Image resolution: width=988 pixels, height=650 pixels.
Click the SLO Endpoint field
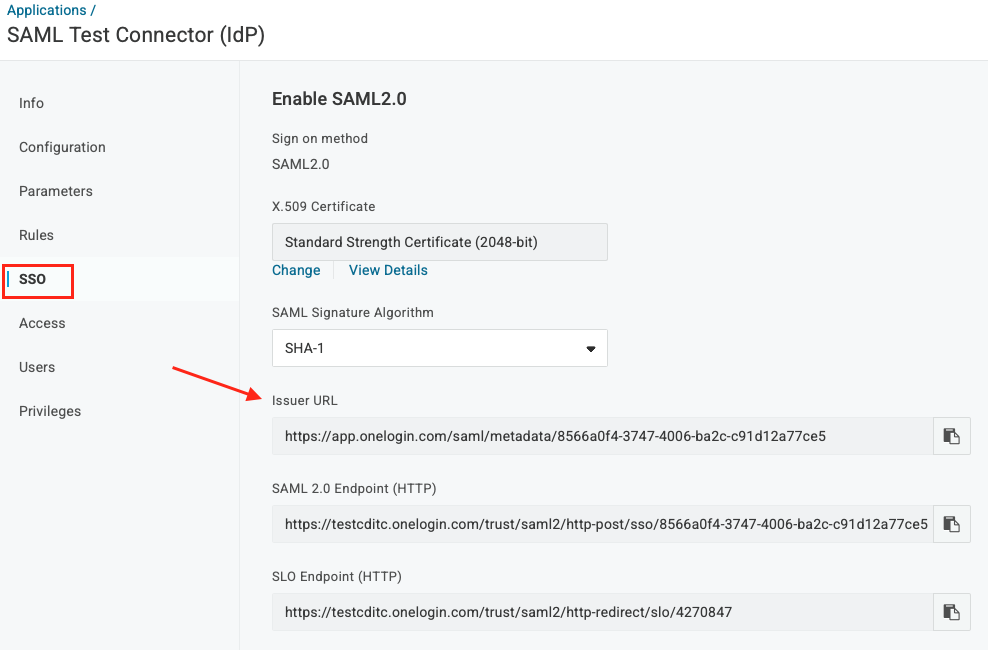pos(600,612)
